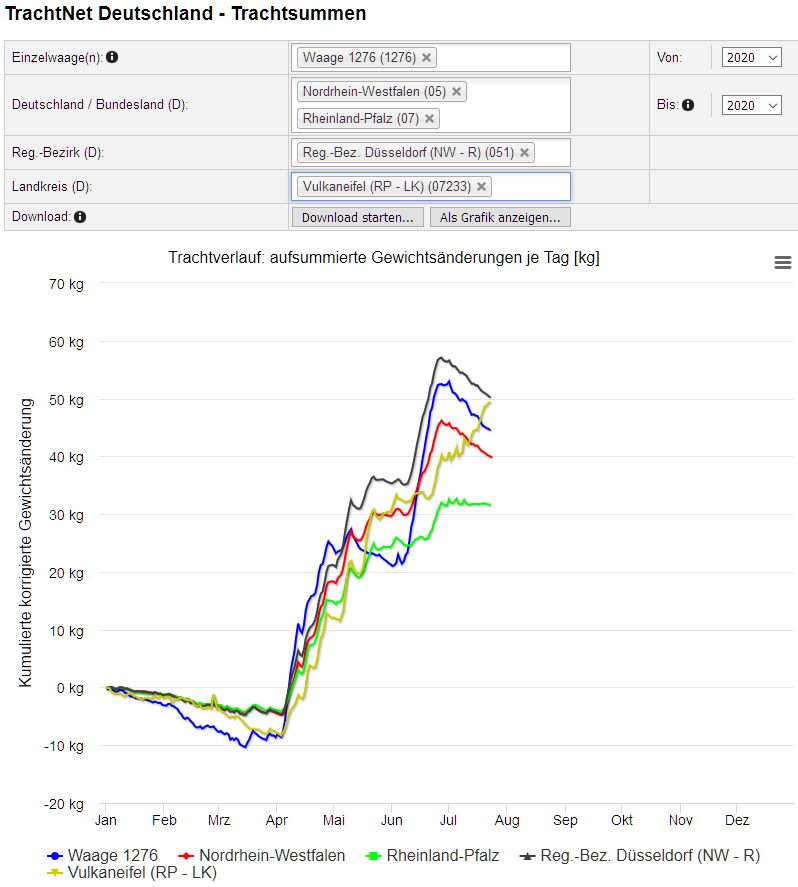
Task: Remove the Rheinland-Pfalz tag
Action: point(429,119)
